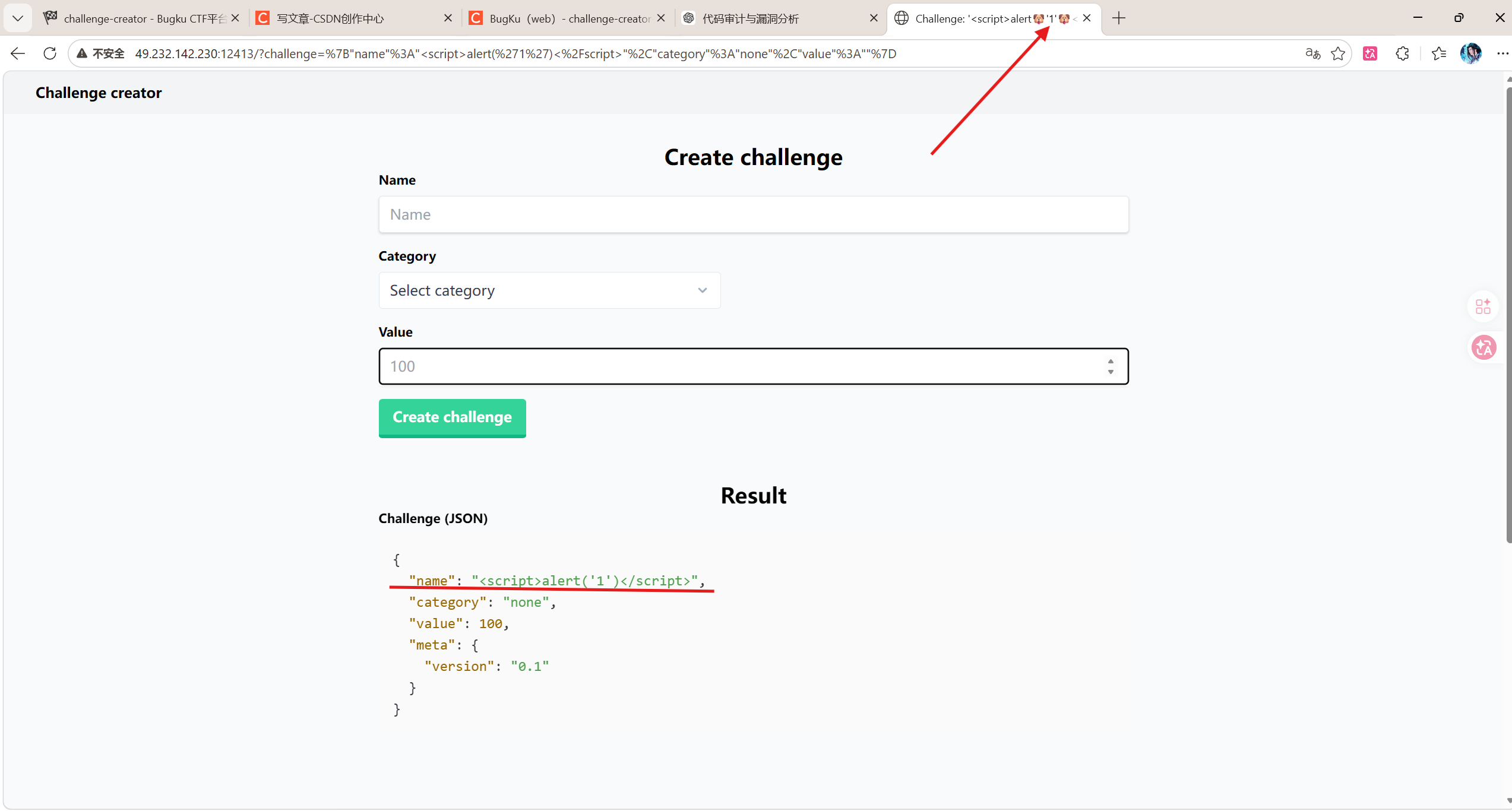Screen dimensions: 1512x811
Task: Click the "meta" JSON line
Action: coord(444,645)
